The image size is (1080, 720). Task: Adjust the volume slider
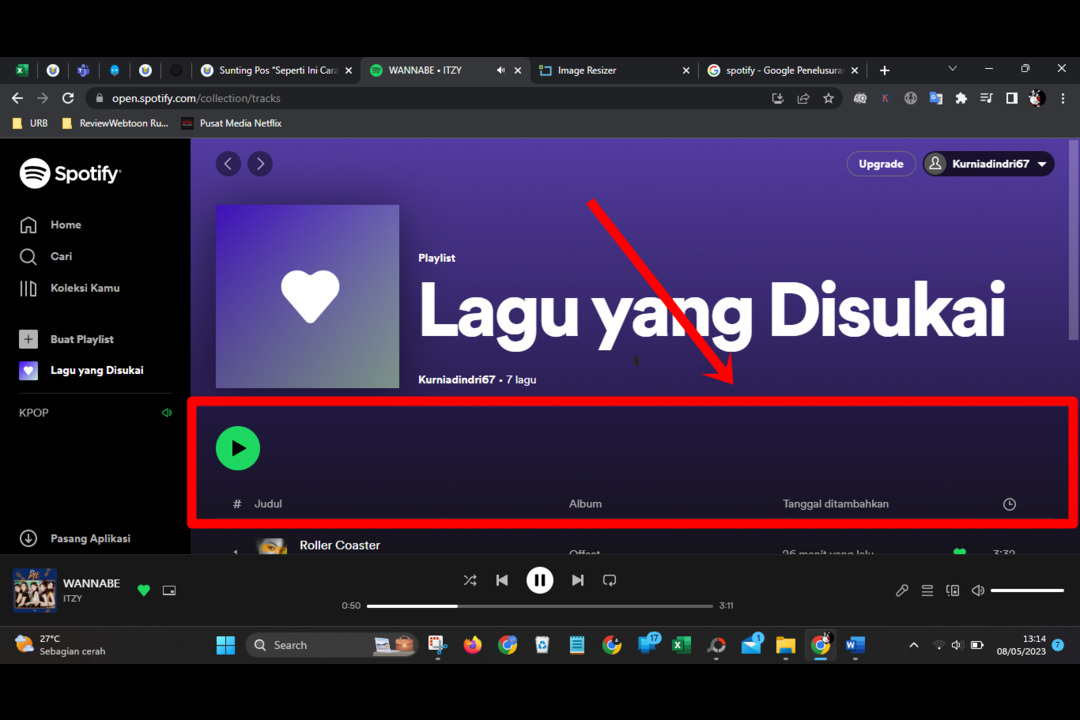coord(1027,590)
